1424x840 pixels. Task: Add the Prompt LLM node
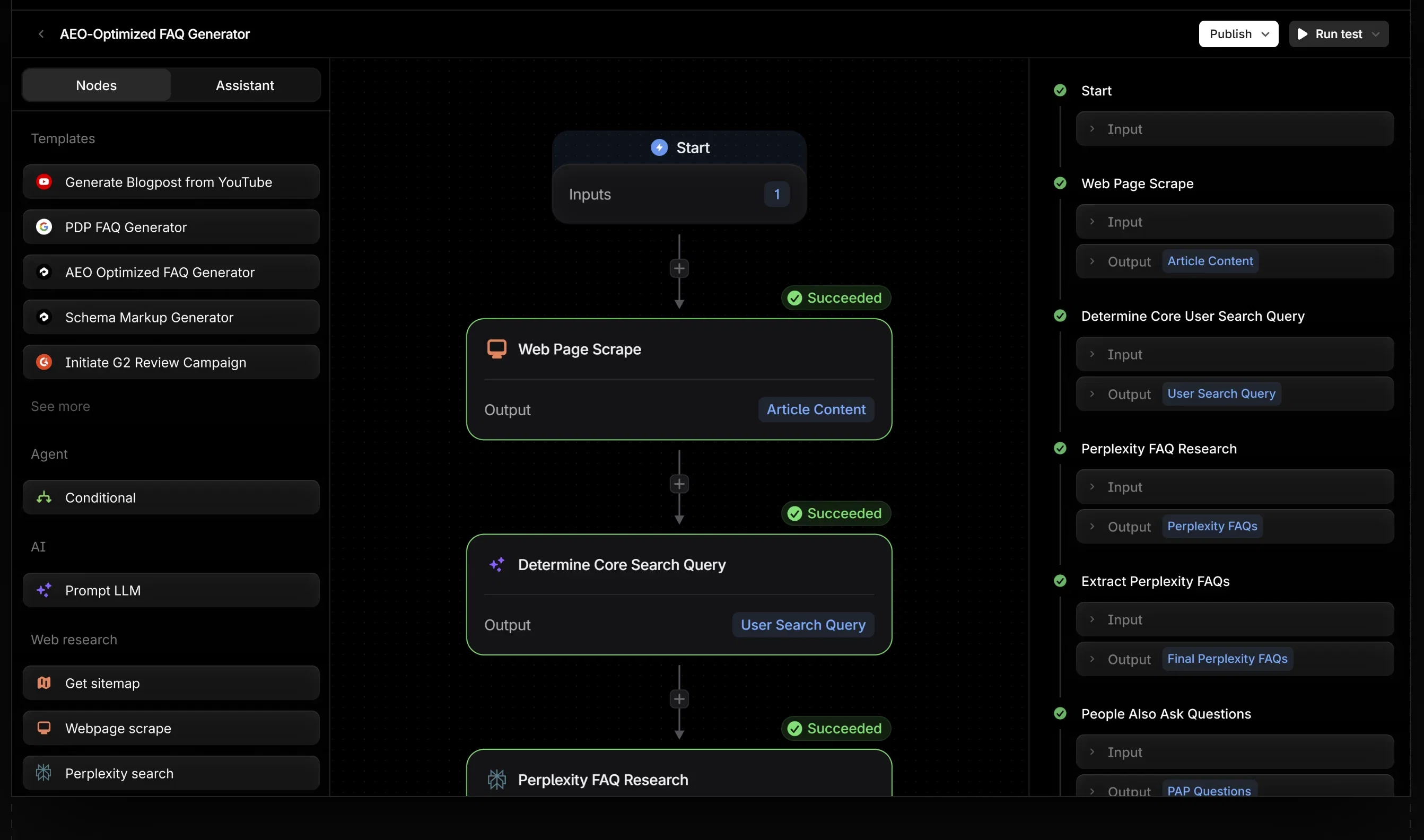coord(171,590)
